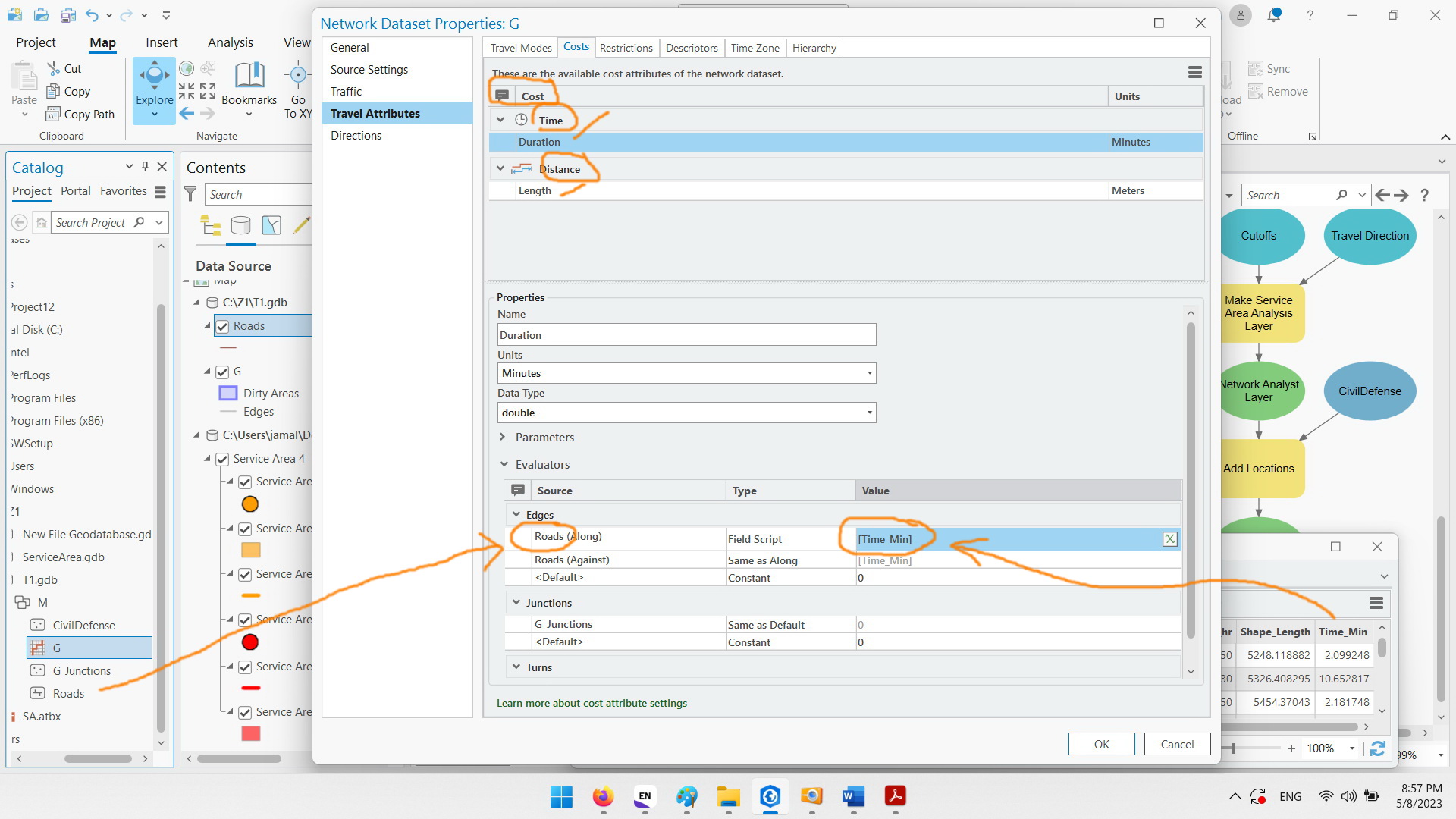Click the Help question mark in search pane

coord(1425,196)
